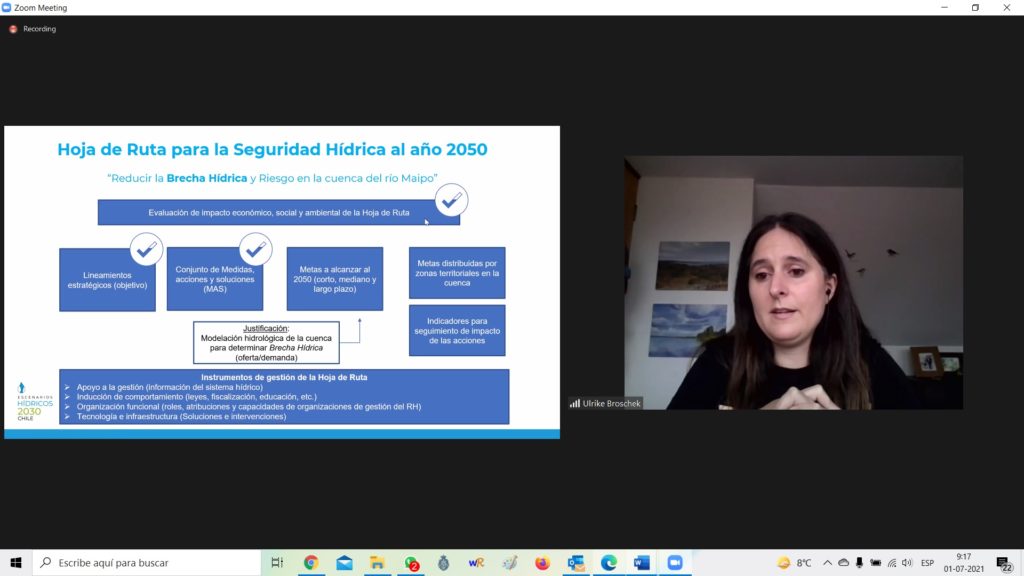This screenshot has width=1024, height=576.
Task: Expand the hidden system tray icons
Action: tap(827, 563)
